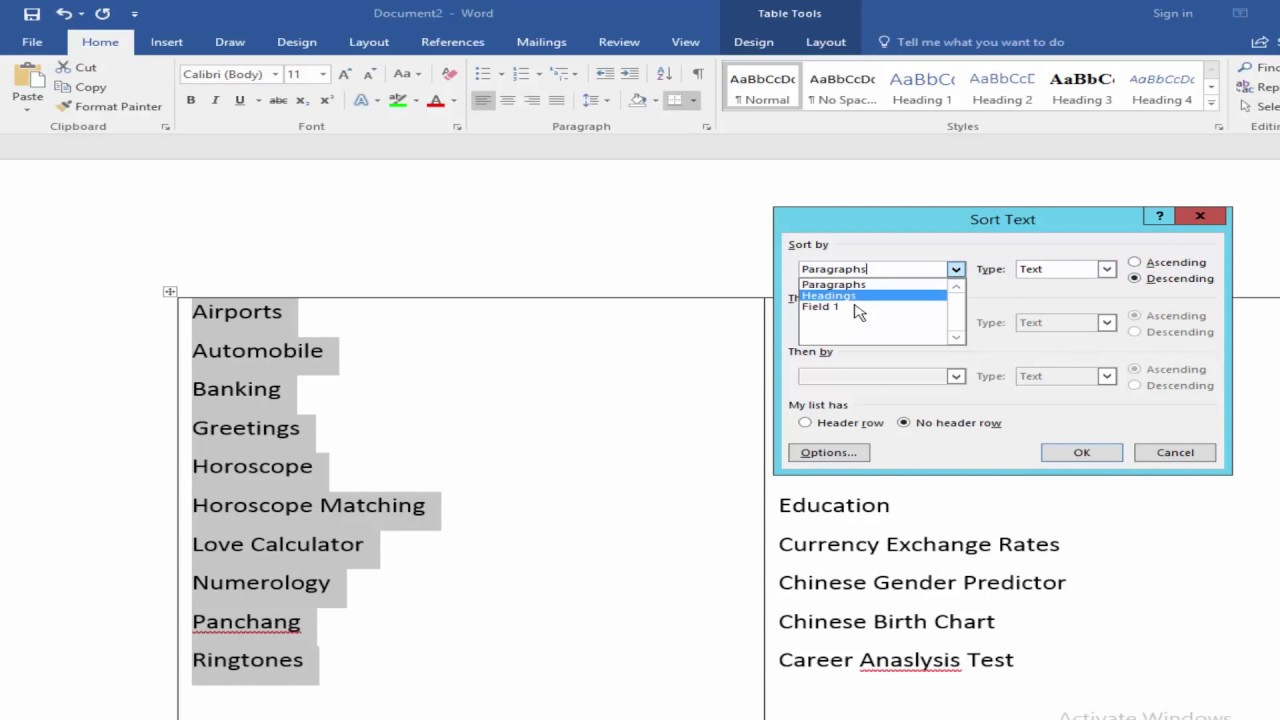Switch to the References tab
Viewport: 1280px width, 720px height.
(453, 42)
